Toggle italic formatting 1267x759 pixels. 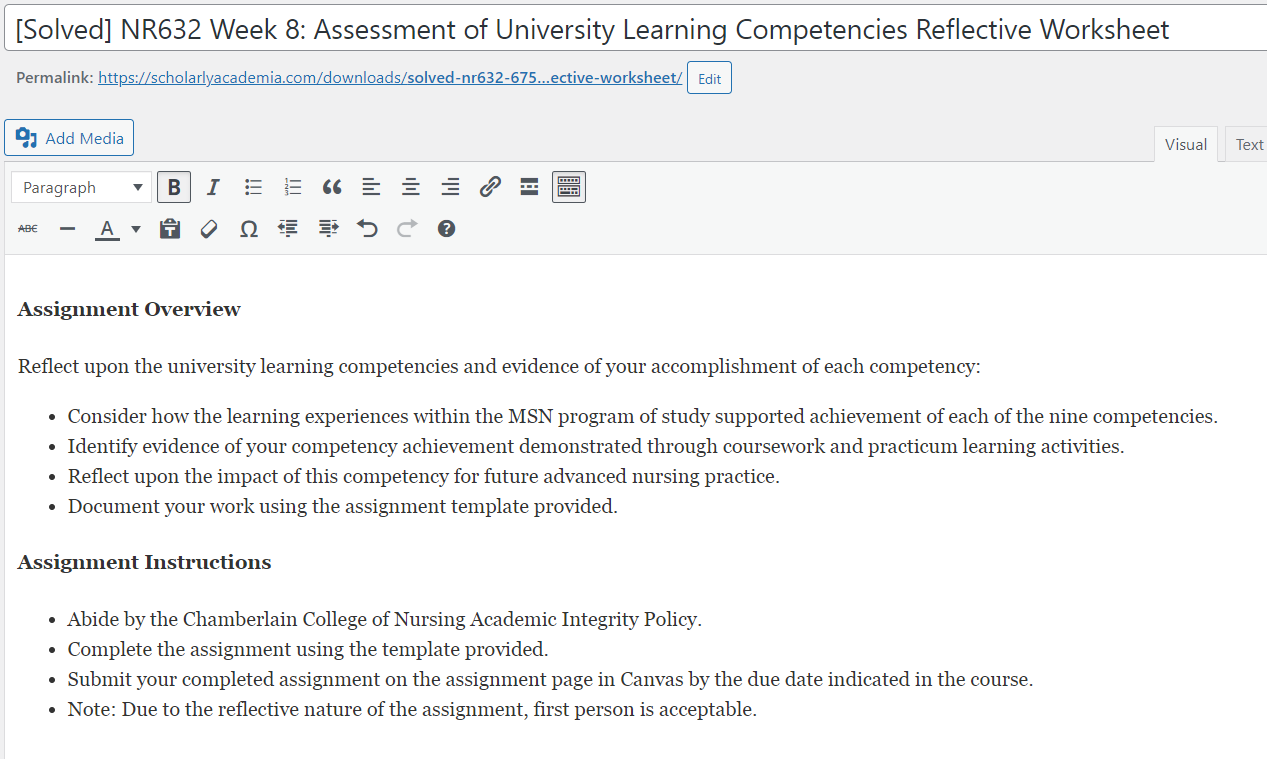coord(213,187)
